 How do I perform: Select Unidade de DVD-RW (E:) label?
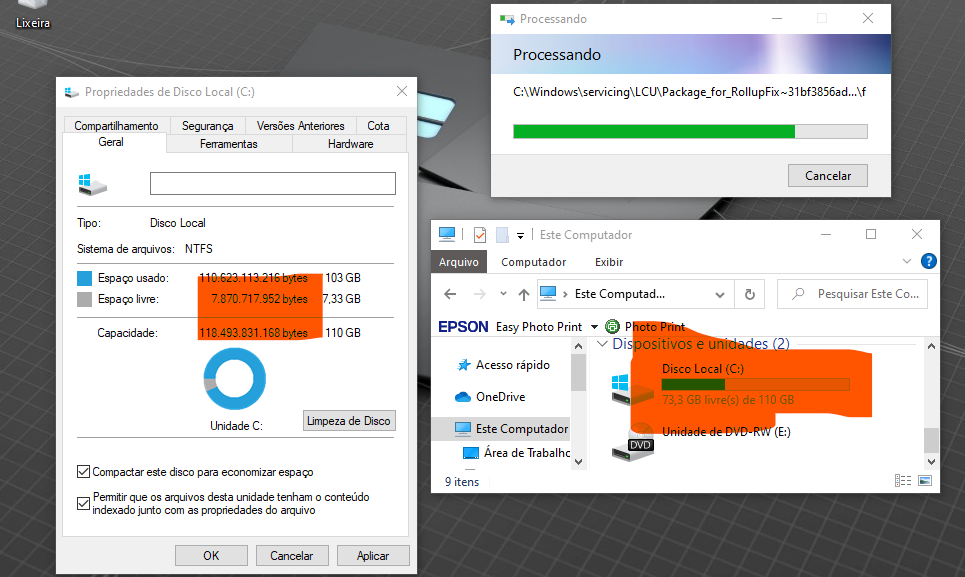[726, 432]
